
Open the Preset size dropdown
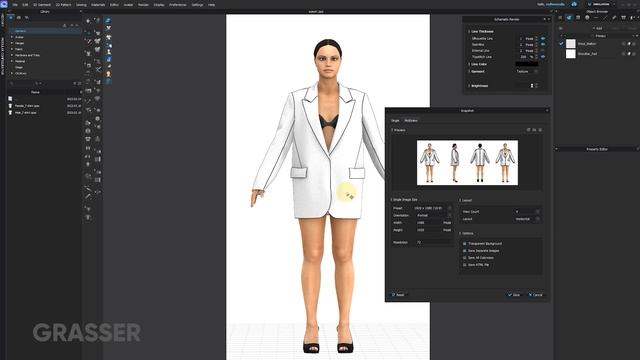(433, 208)
